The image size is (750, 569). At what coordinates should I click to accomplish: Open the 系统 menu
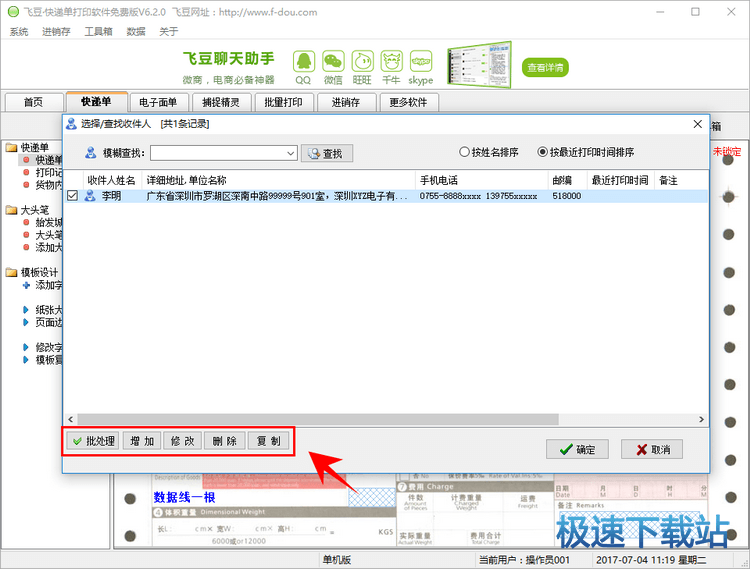pos(19,32)
